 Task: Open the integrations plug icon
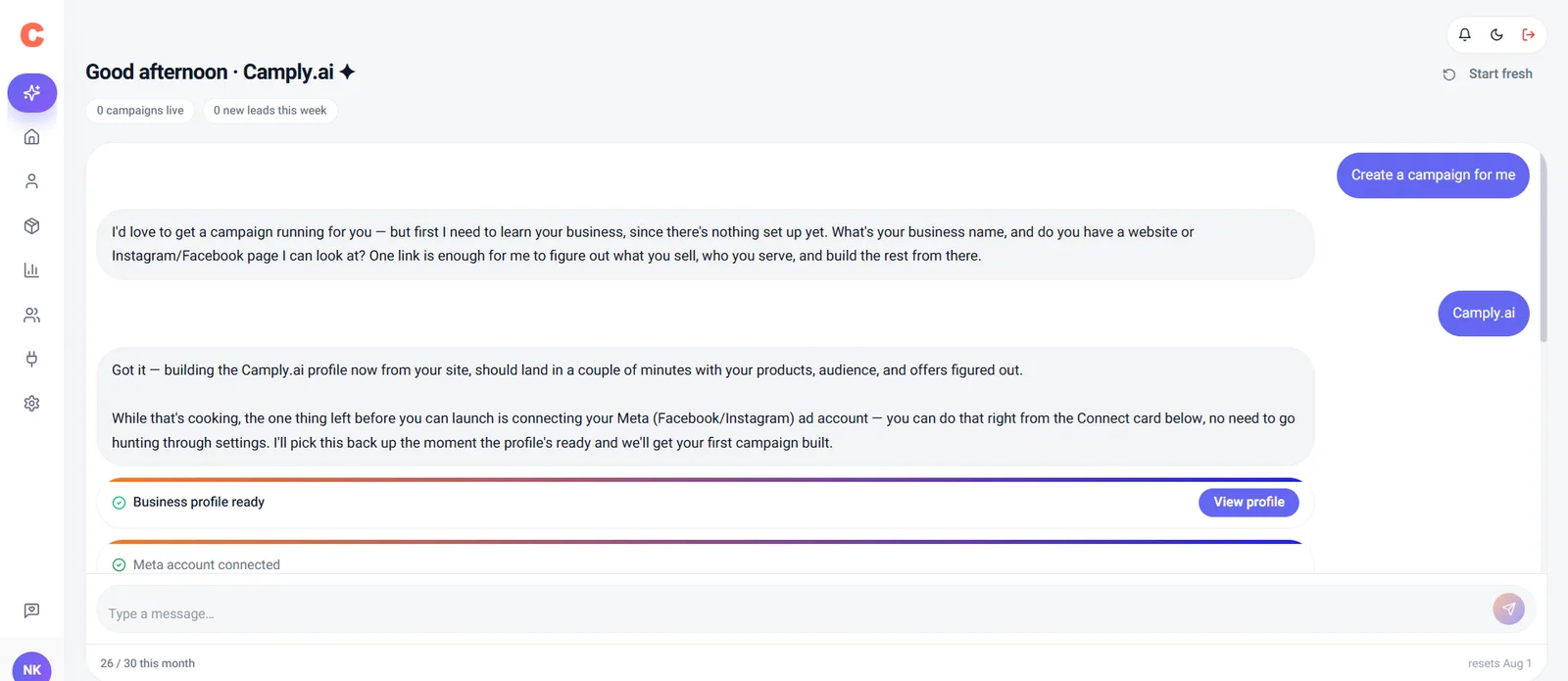(x=31, y=360)
